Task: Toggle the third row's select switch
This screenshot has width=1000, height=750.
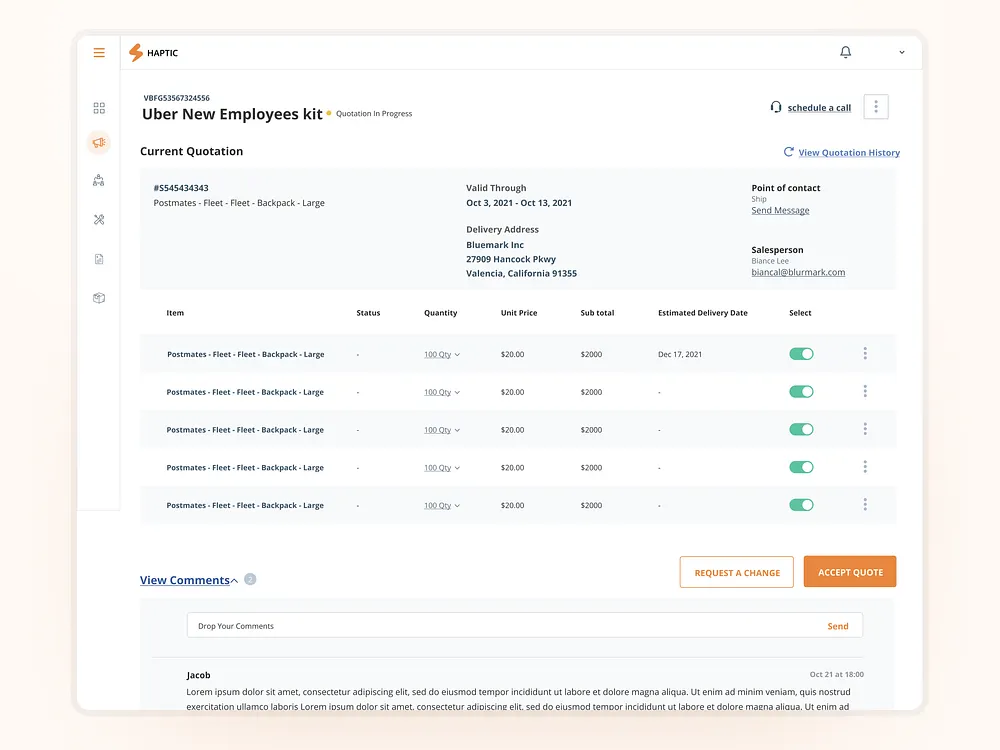Action: (801, 429)
